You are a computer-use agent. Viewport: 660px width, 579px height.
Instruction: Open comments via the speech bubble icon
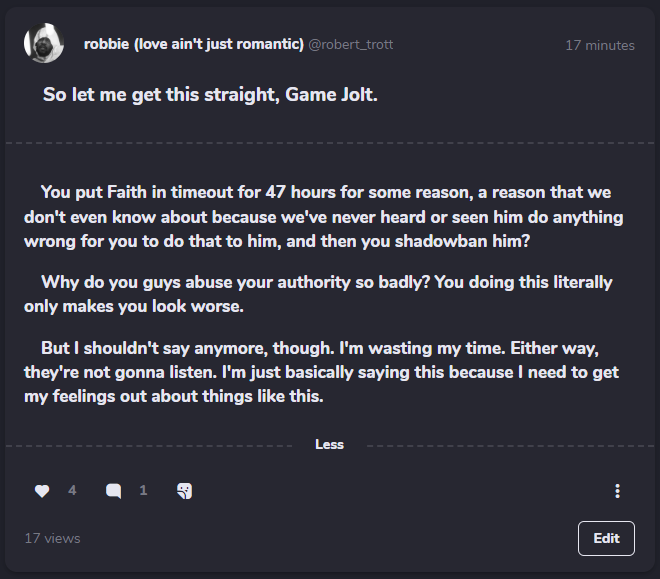coord(114,491)
